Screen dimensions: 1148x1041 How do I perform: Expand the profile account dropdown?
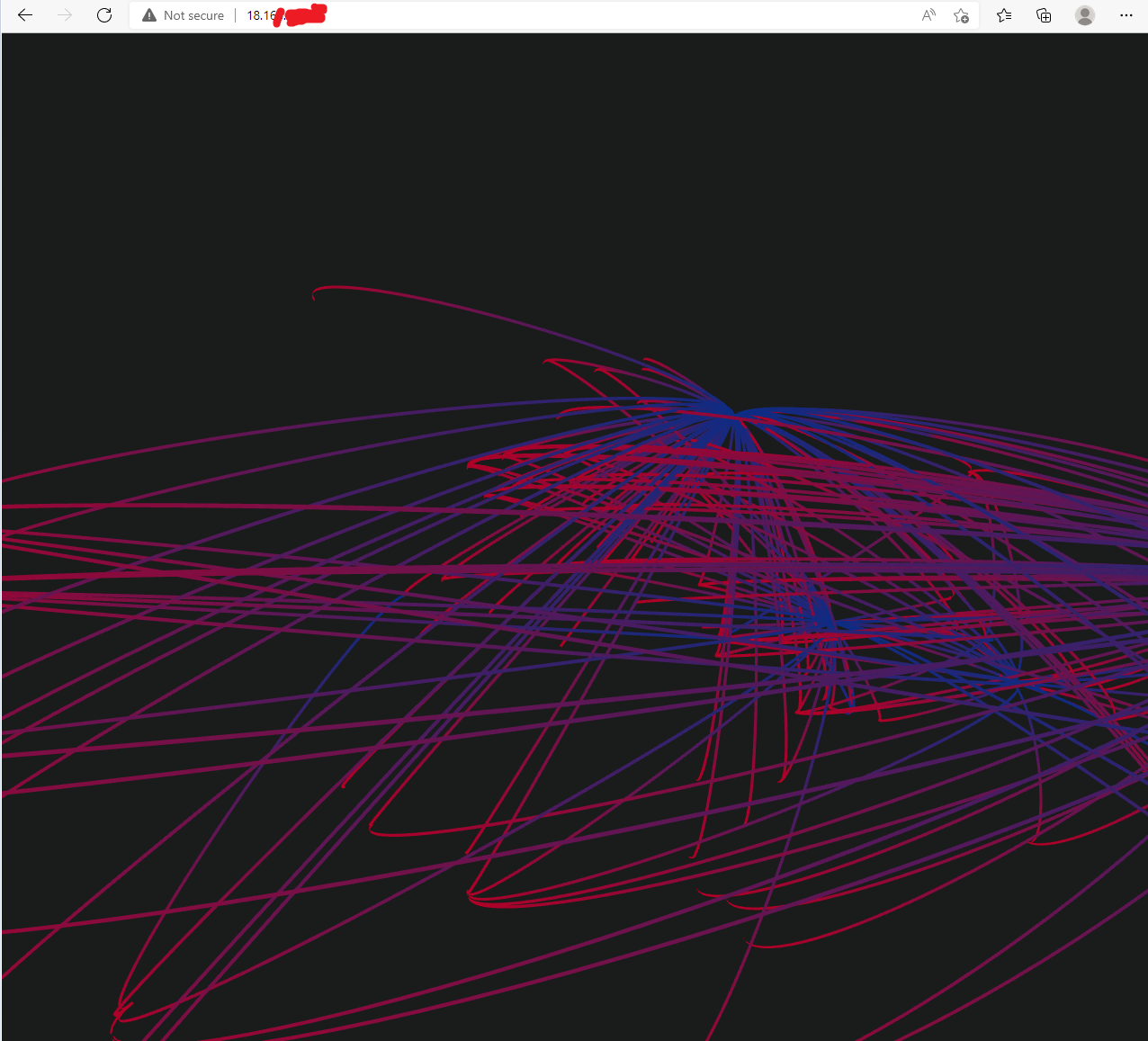[x=1084, y=15]
